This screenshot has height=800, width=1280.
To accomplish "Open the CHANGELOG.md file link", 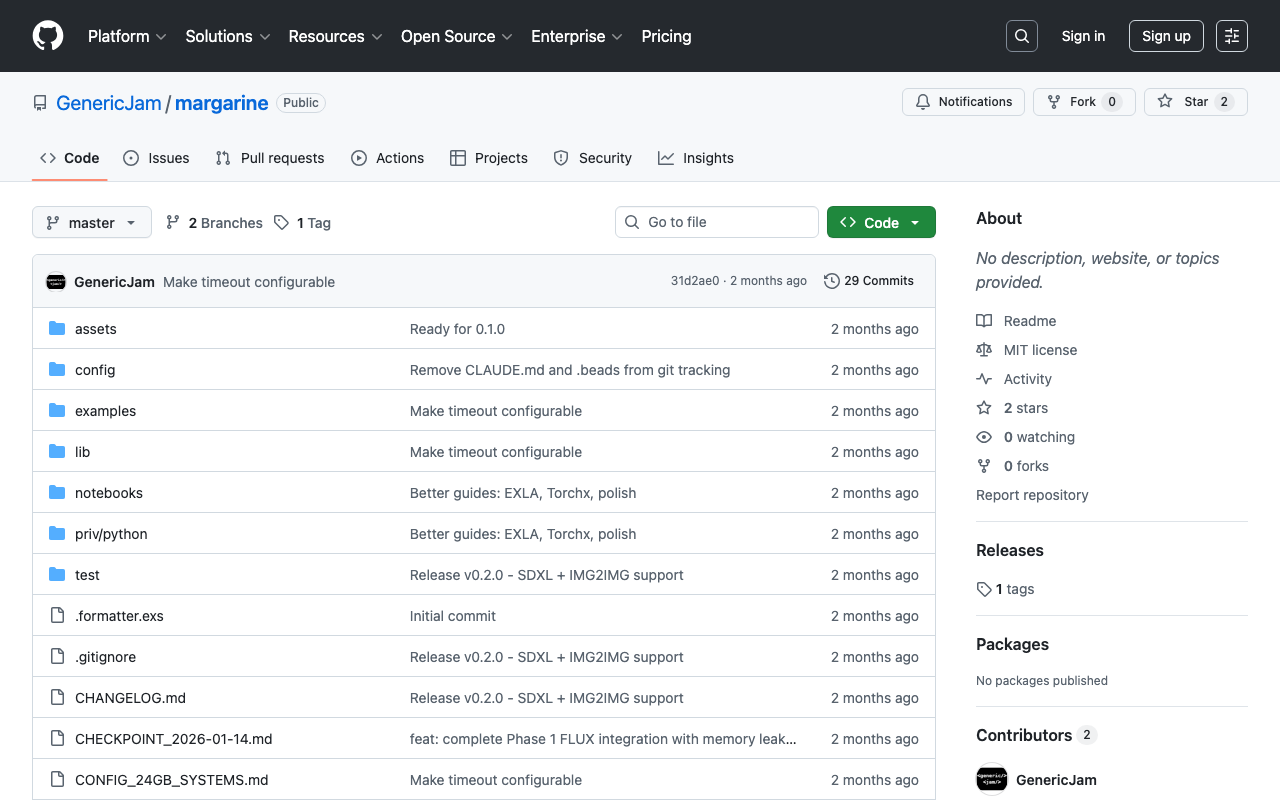I will point(130,697).
